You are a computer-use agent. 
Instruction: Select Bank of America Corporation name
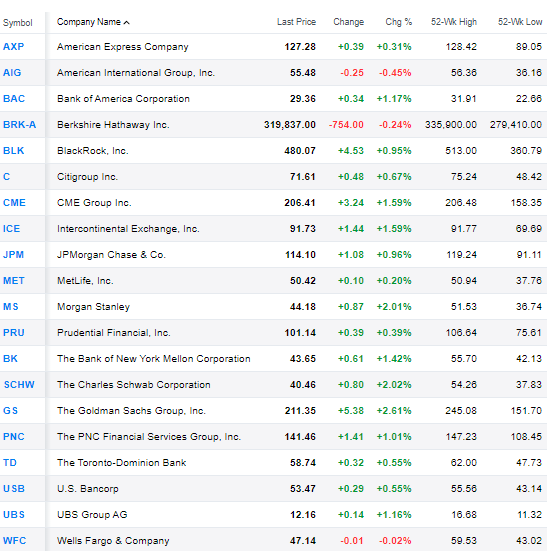click(x=123, y=99)
